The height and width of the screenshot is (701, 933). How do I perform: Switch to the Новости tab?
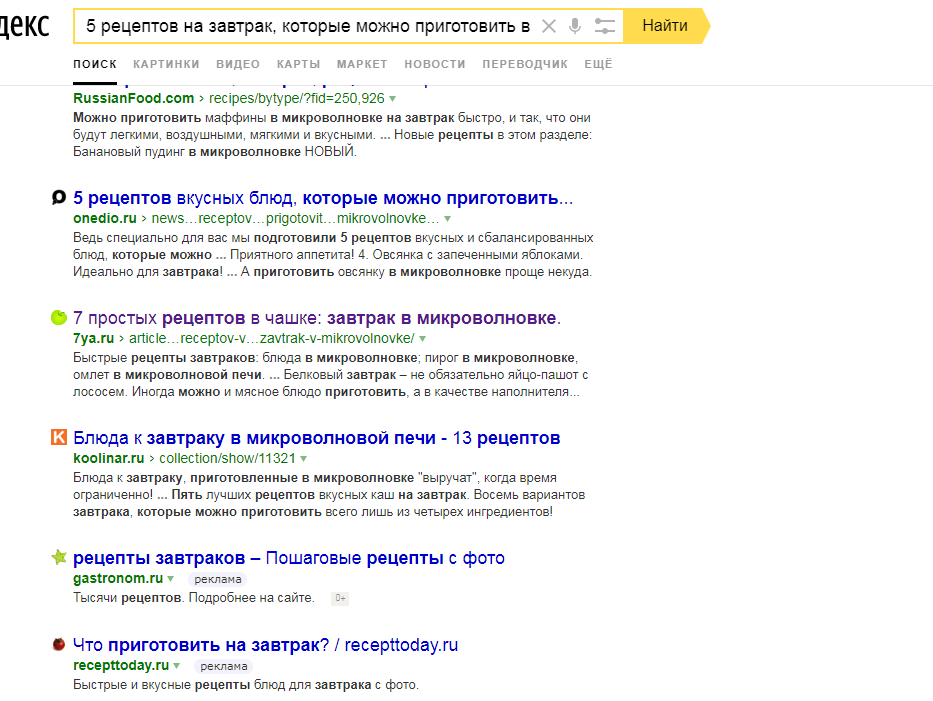click(434, 64)
